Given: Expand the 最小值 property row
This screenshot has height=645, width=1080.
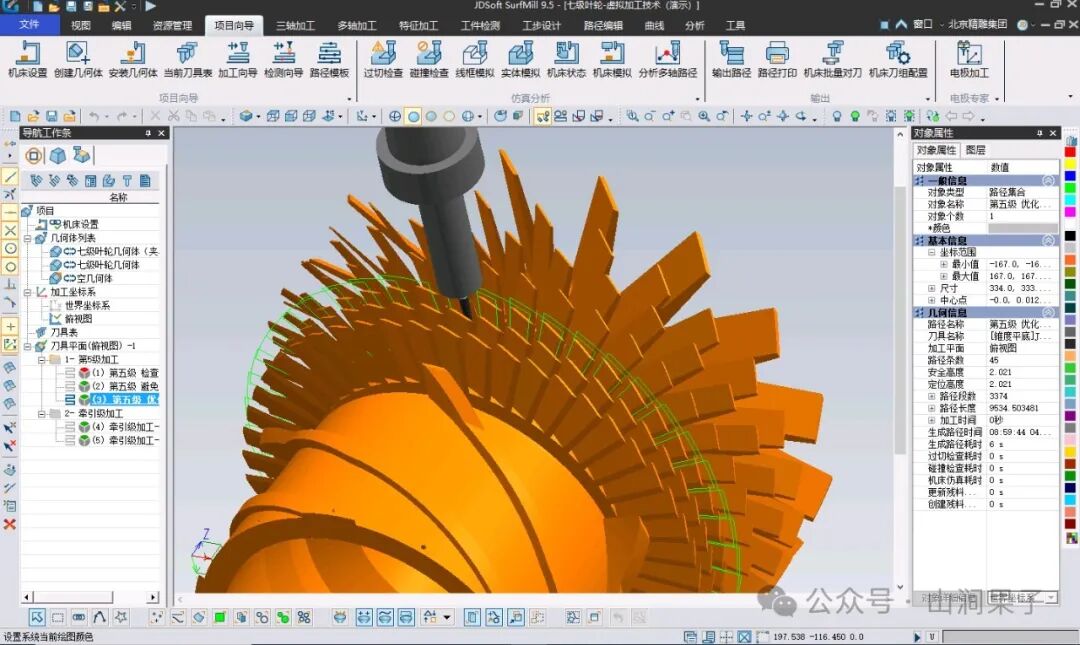Looking at the screenshot, I should point(943,264).
